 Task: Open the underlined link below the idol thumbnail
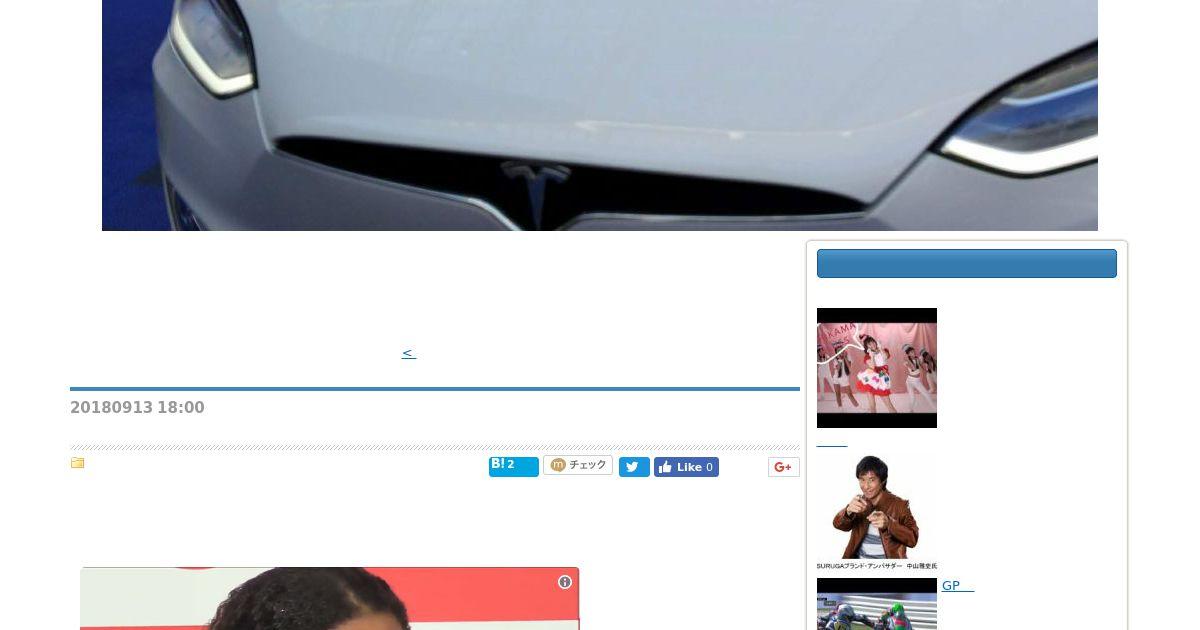832,442
